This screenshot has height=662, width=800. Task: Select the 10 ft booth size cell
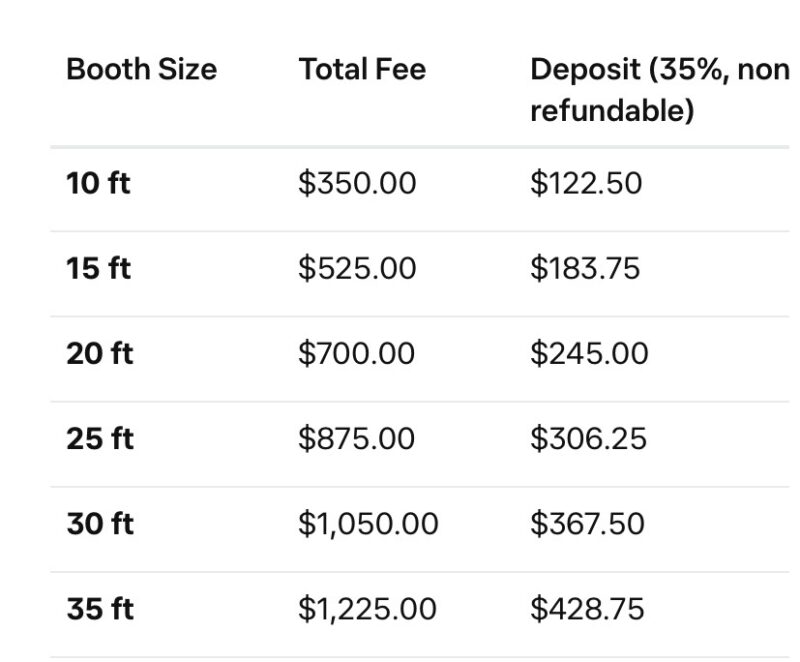(98, 184)
